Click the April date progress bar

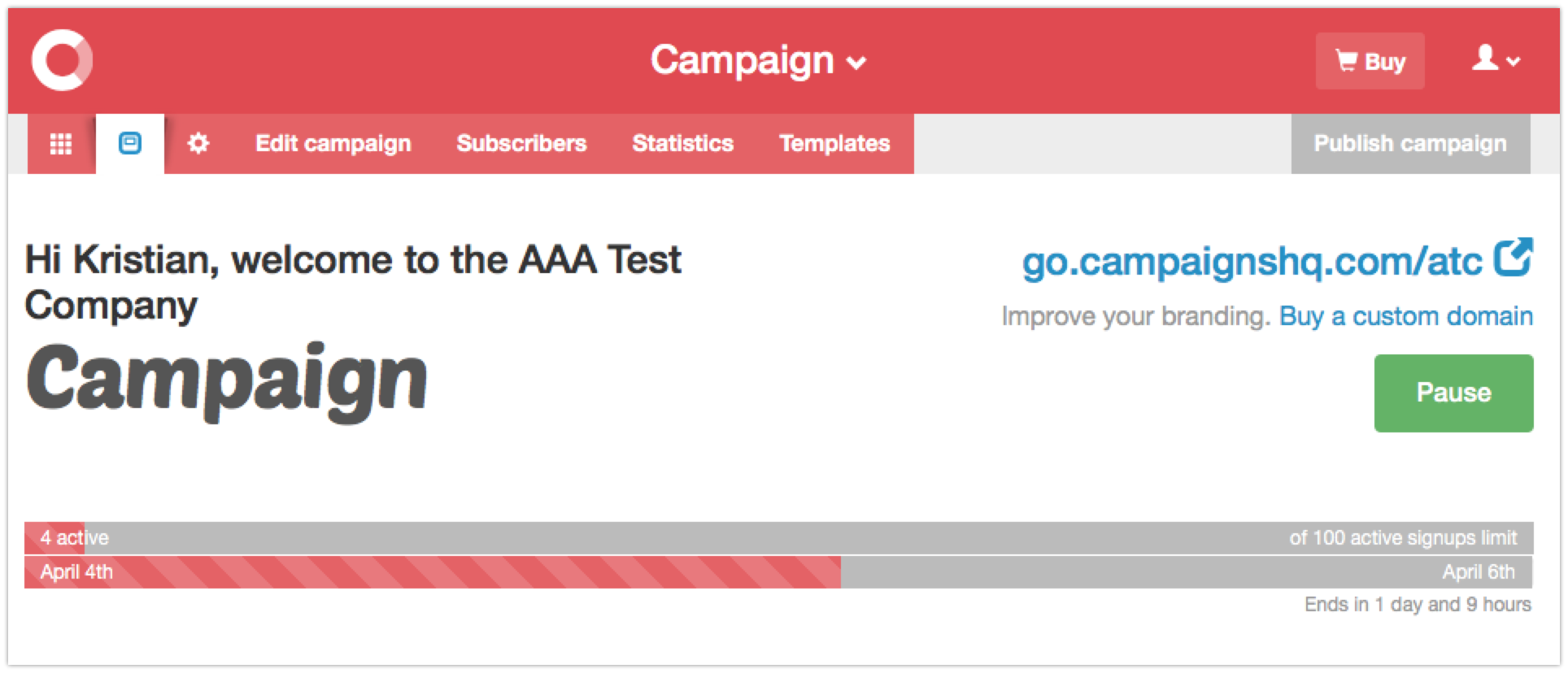click(778, 572)
